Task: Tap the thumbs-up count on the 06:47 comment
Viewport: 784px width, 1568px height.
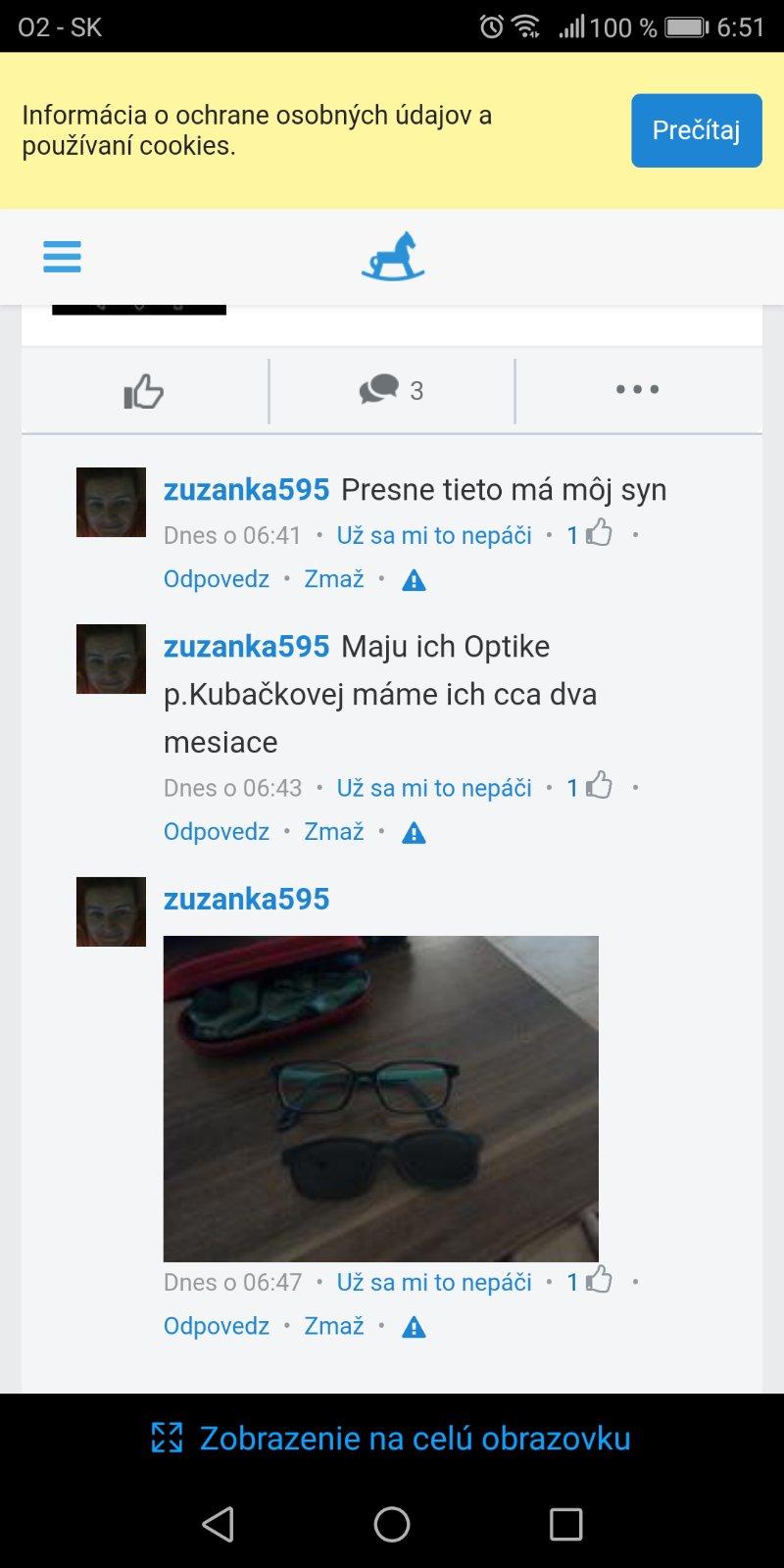Action: tap(590, 1281)
